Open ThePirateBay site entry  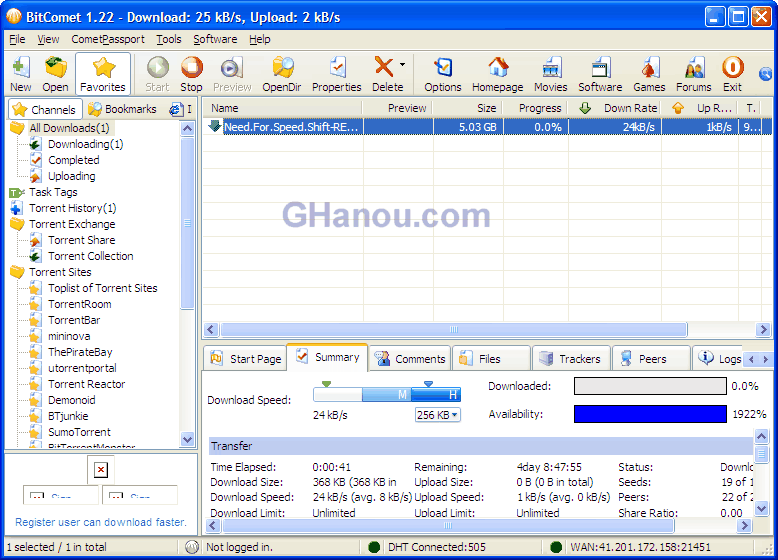[x=80, y=352]
